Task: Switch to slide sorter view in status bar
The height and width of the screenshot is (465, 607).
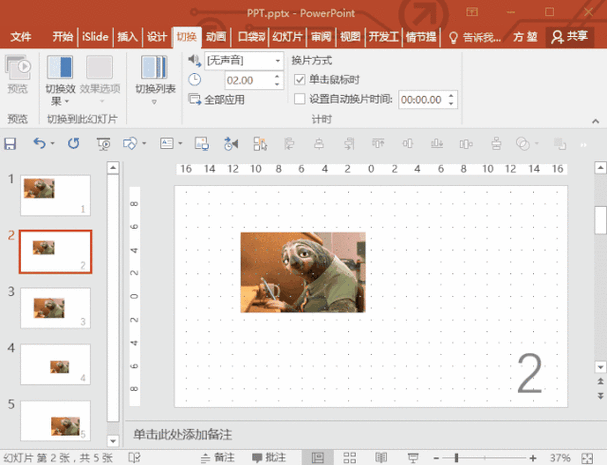Action: click(x=350, y=458)
